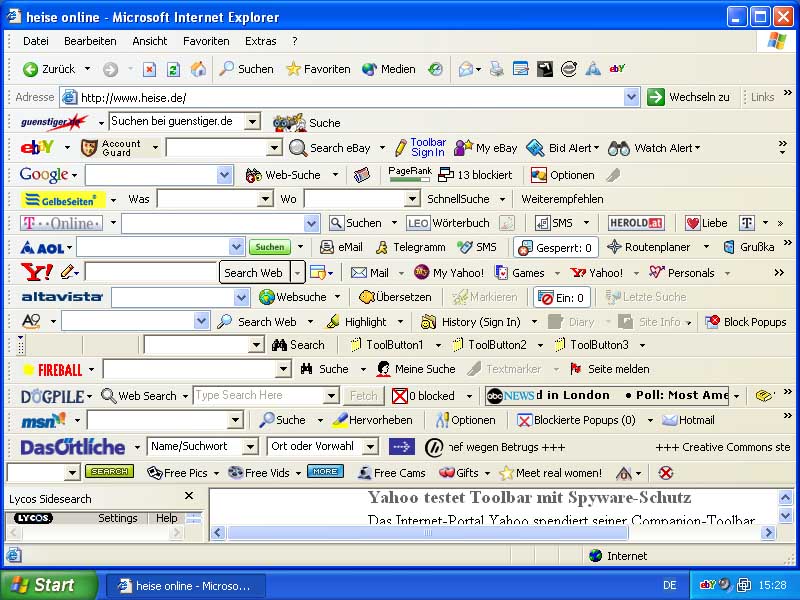Click the HEROLD.at logo button
Screen dimensions: 800x600
click(x=636, y=223)
